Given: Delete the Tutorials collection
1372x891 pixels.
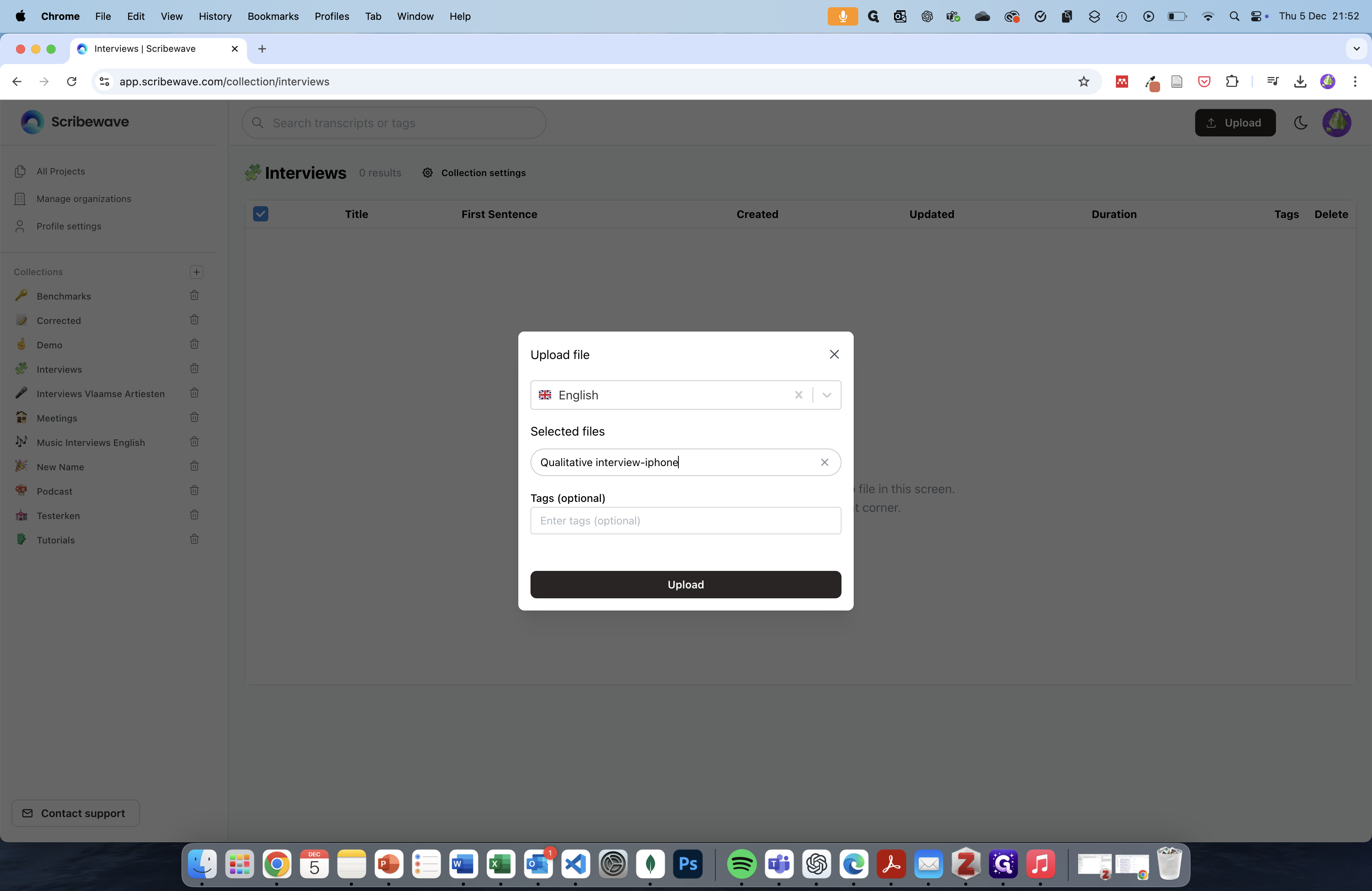Looking at the screenshot, I should (x=194, y=539).
